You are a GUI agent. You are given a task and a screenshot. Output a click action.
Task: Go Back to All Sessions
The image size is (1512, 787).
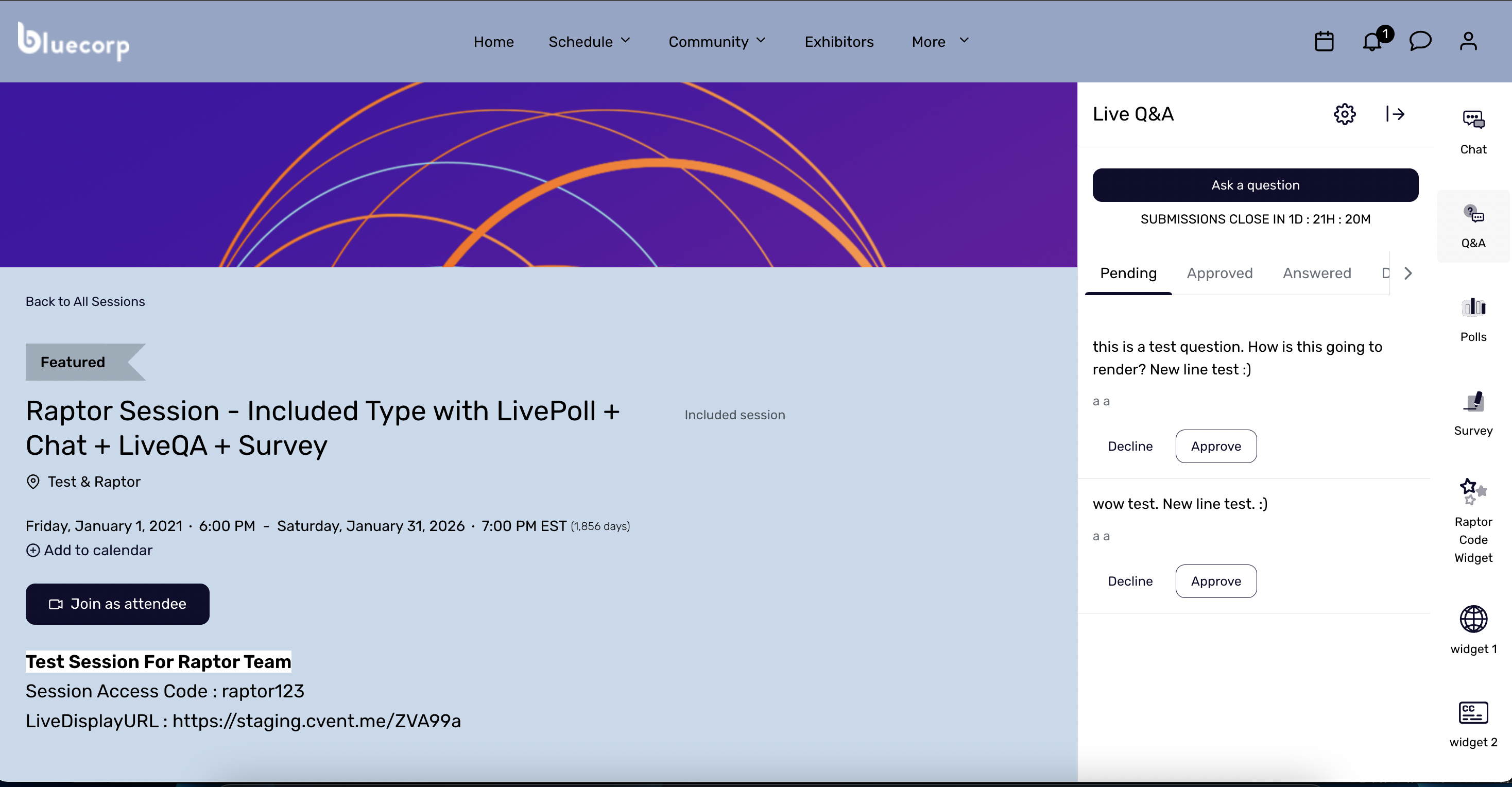pos(85,301)
